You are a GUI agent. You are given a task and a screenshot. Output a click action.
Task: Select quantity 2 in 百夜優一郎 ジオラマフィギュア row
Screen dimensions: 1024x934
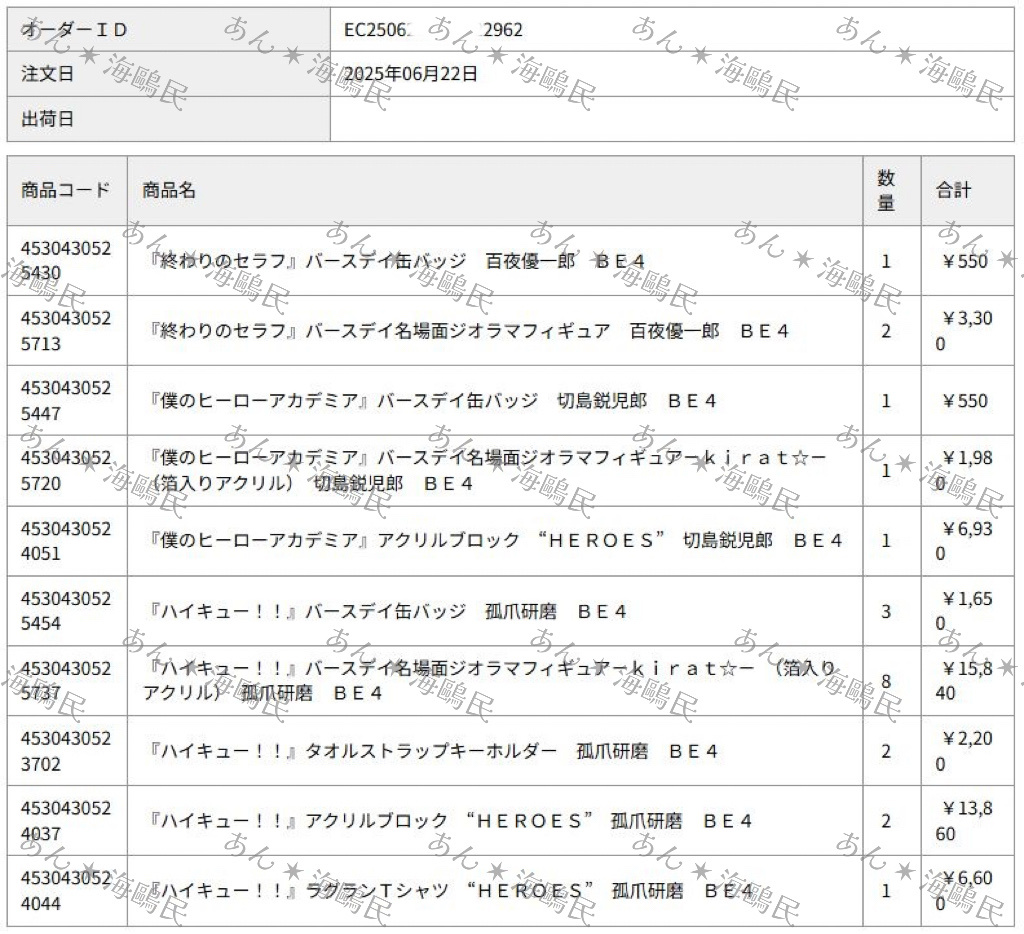pos(886,331)
